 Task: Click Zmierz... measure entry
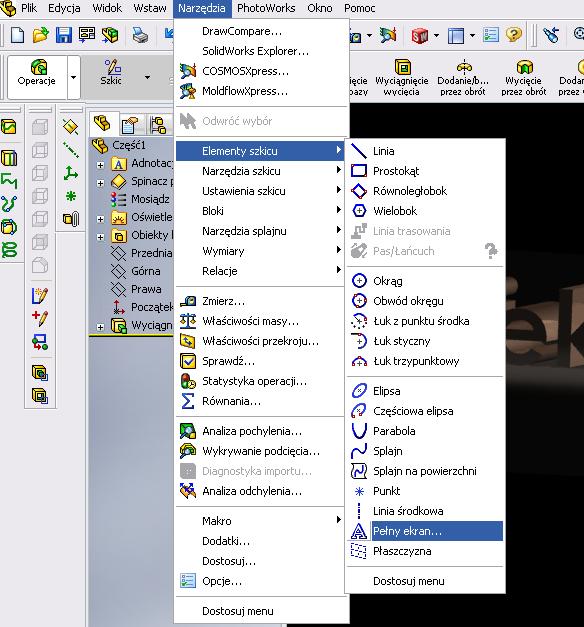click(x=260, y=301)
